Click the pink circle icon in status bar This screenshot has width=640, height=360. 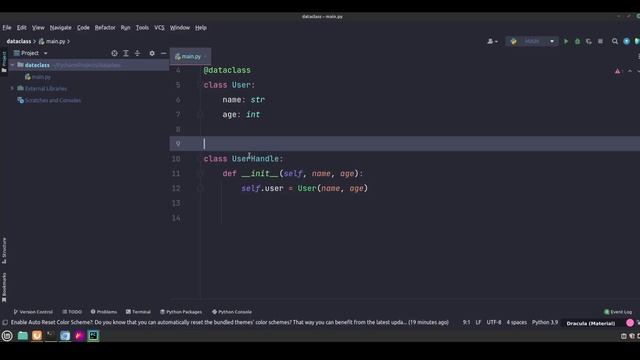click(x=630, y=323)
